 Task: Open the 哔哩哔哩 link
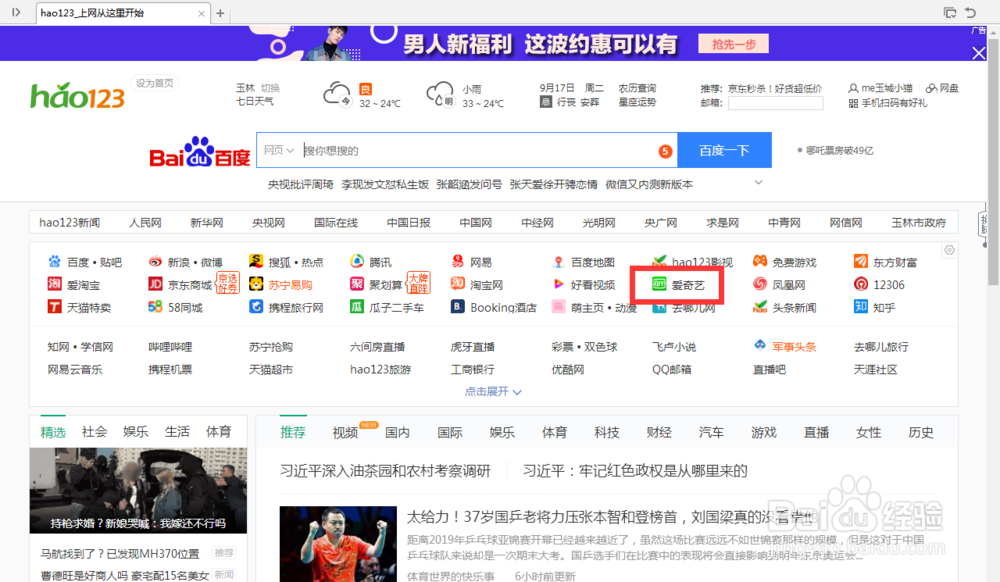[170, 347]
